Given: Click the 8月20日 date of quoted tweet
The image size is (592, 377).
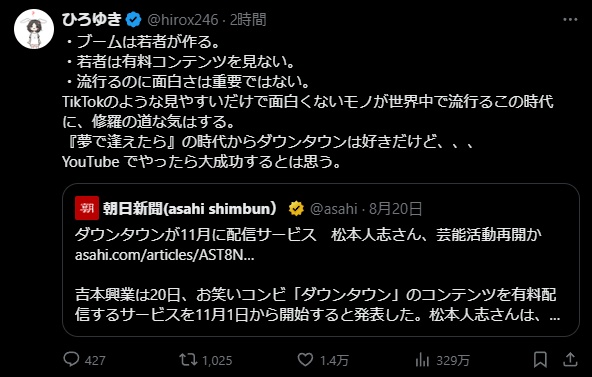Looking at the screenshot, I should pyautogui.click(x=395, y=208).
